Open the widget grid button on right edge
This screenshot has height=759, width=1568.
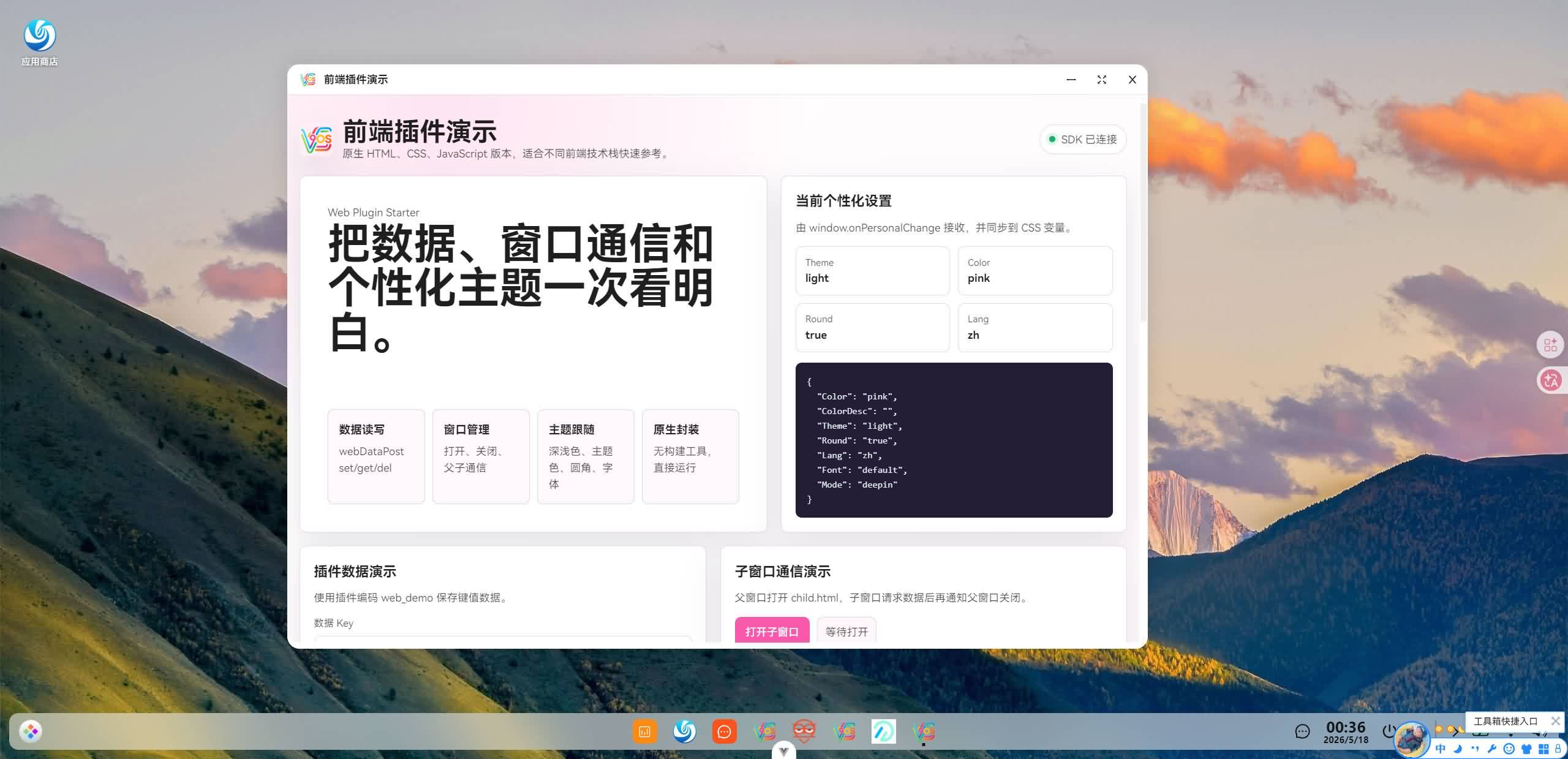[1550, 345]
